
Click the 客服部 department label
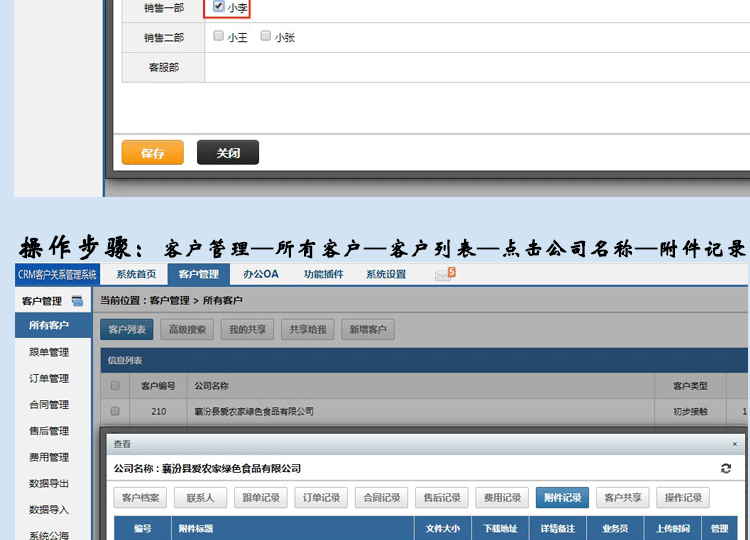pos(164,67)
